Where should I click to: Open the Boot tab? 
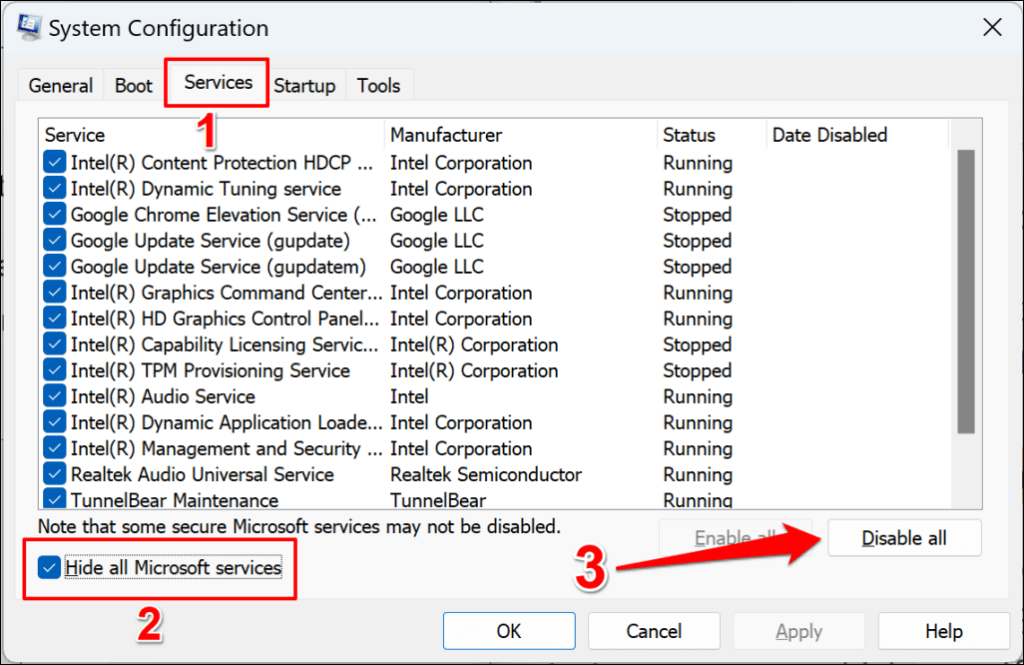pos(133,86)
